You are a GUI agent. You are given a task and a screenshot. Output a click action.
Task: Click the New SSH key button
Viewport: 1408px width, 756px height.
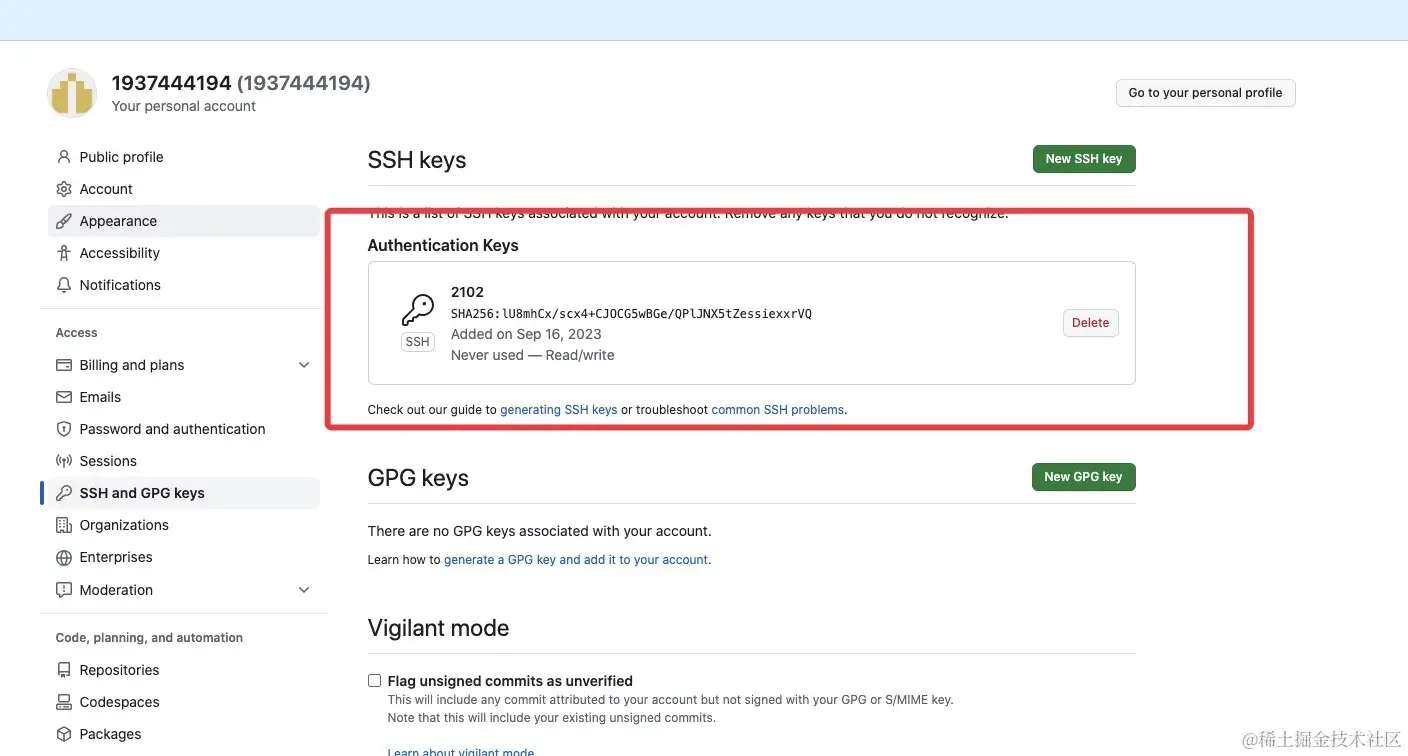[1083, 159]
